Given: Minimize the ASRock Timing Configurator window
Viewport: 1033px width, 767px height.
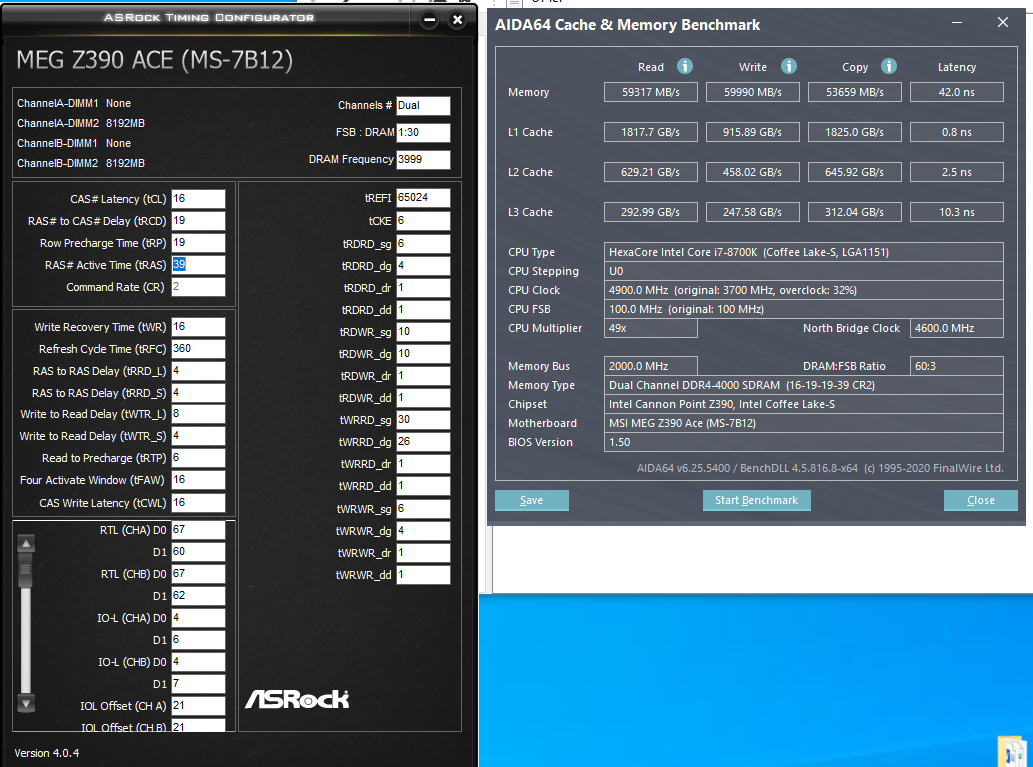Looking at the screenshot, I should point(430,20).
